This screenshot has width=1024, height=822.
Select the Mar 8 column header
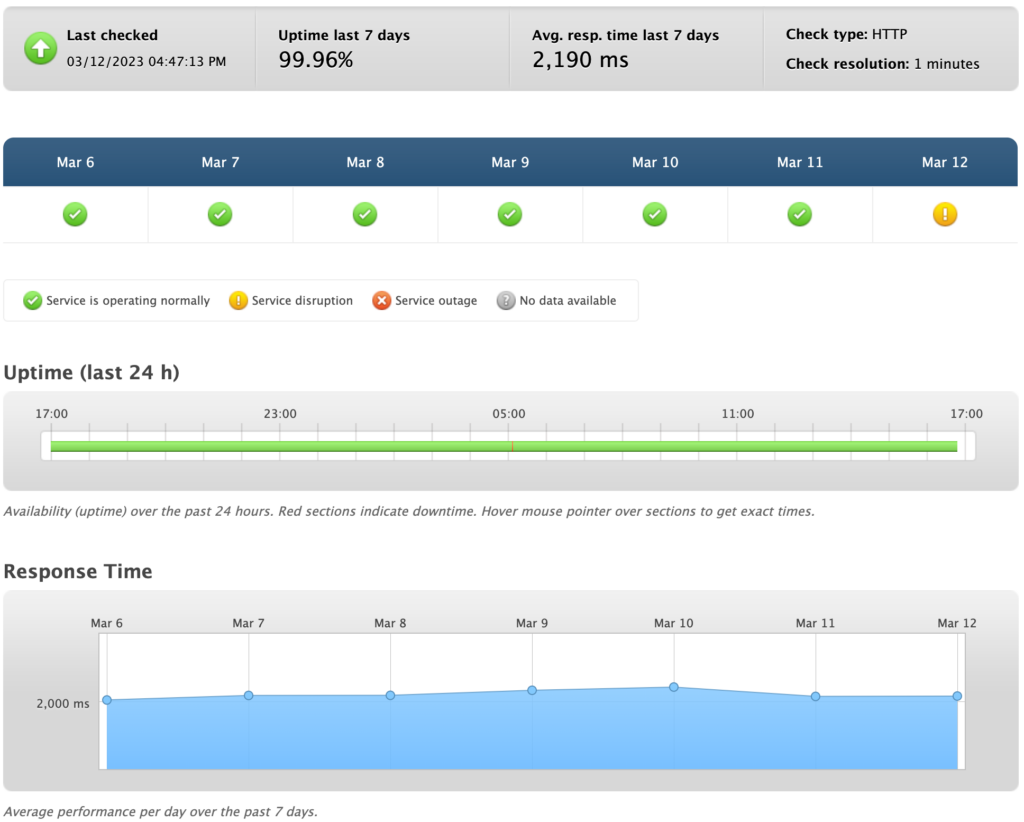pos(365,162)
